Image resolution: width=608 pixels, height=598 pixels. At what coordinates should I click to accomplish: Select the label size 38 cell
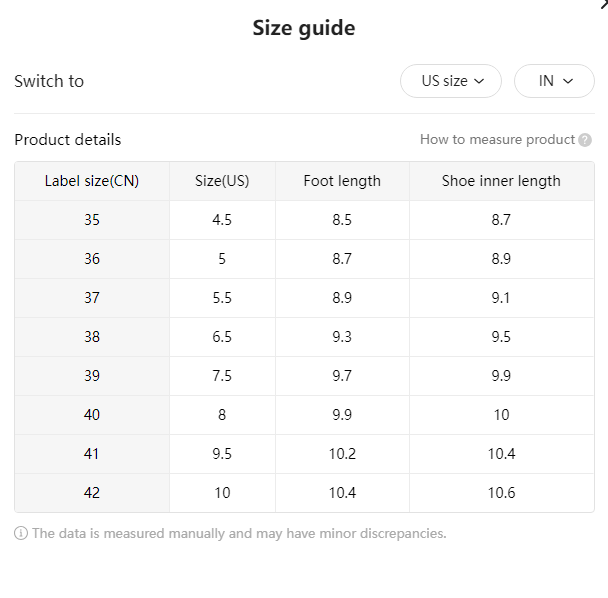click(92, 337)
